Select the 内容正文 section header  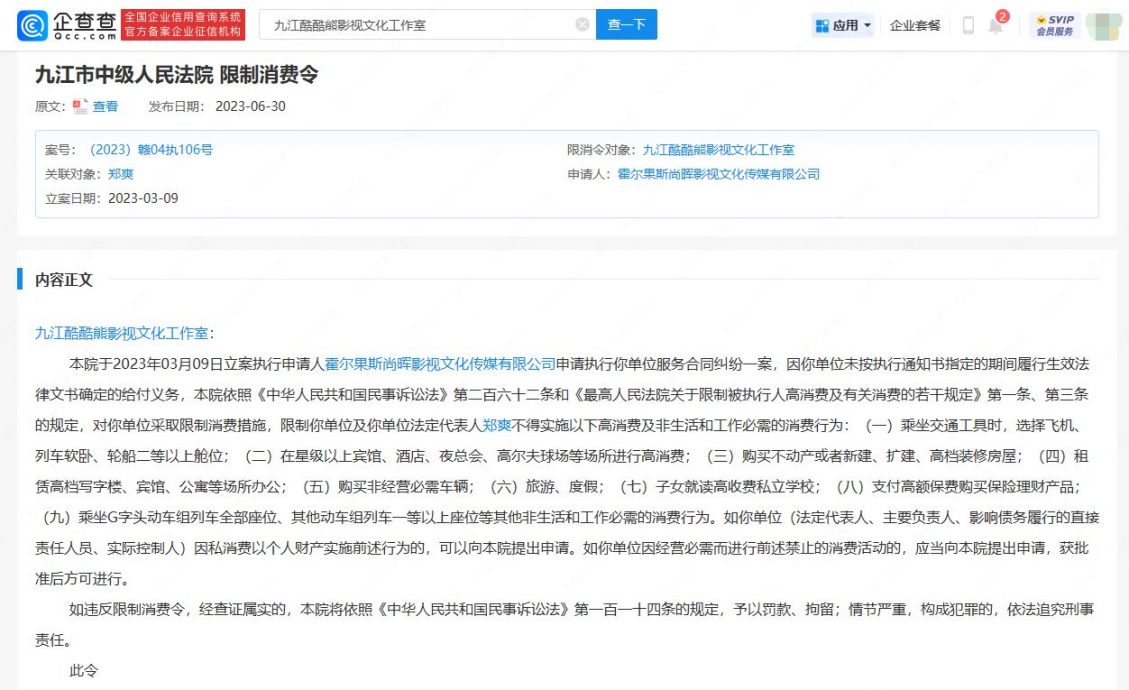[63, 280]
